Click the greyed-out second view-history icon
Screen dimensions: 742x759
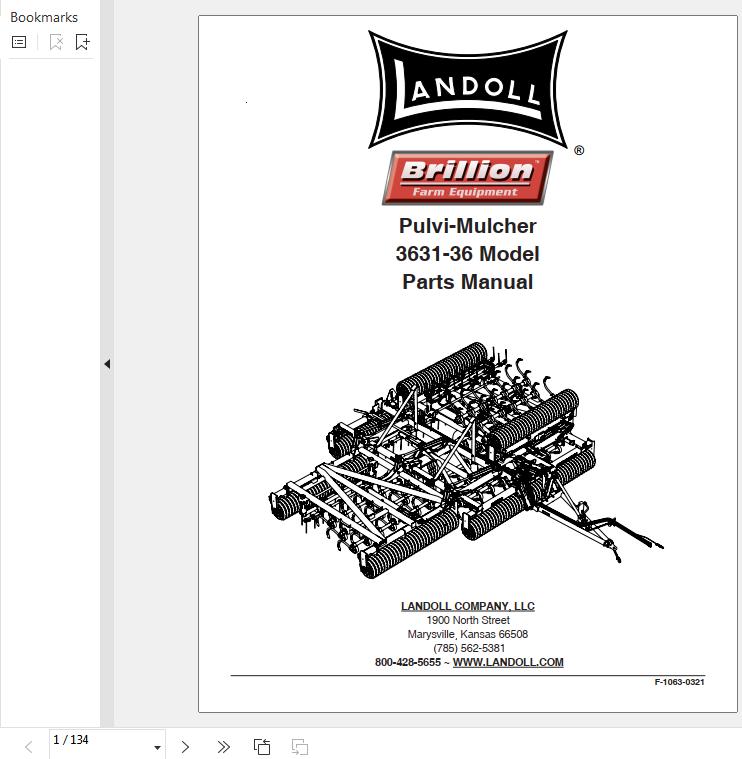tap(299, 747)
